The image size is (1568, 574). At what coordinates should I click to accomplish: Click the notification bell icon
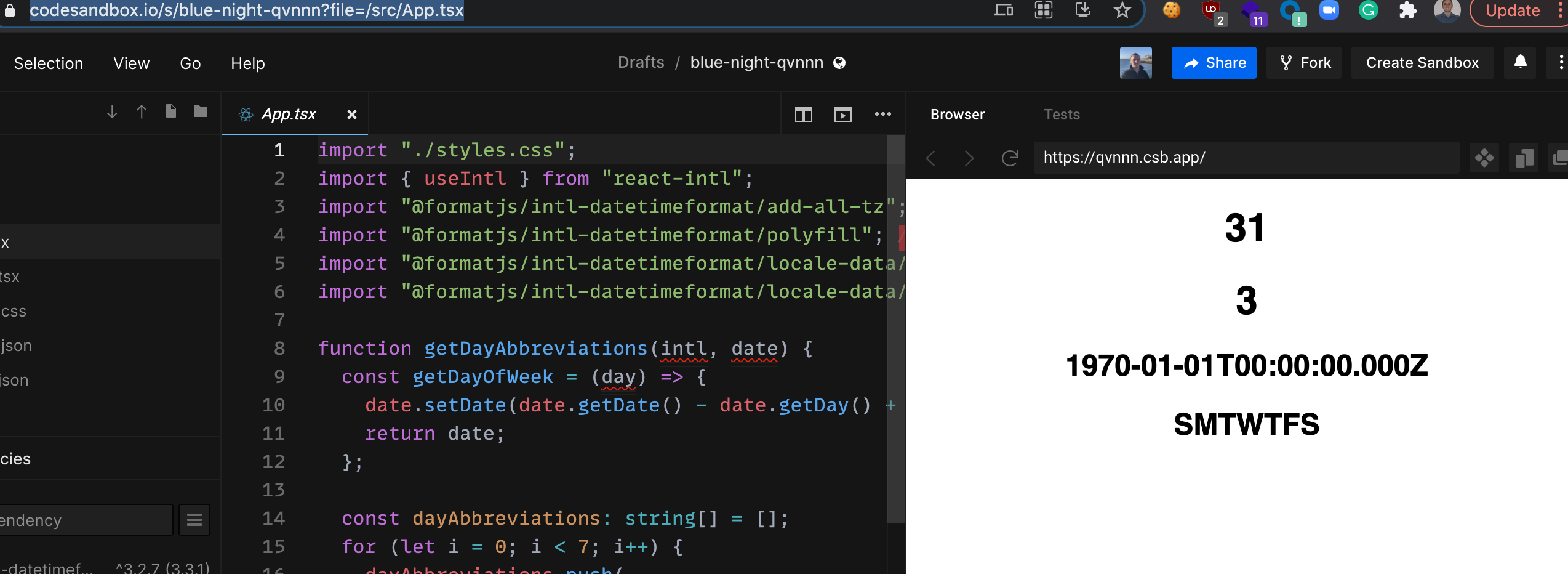(x=1520, y=62)
